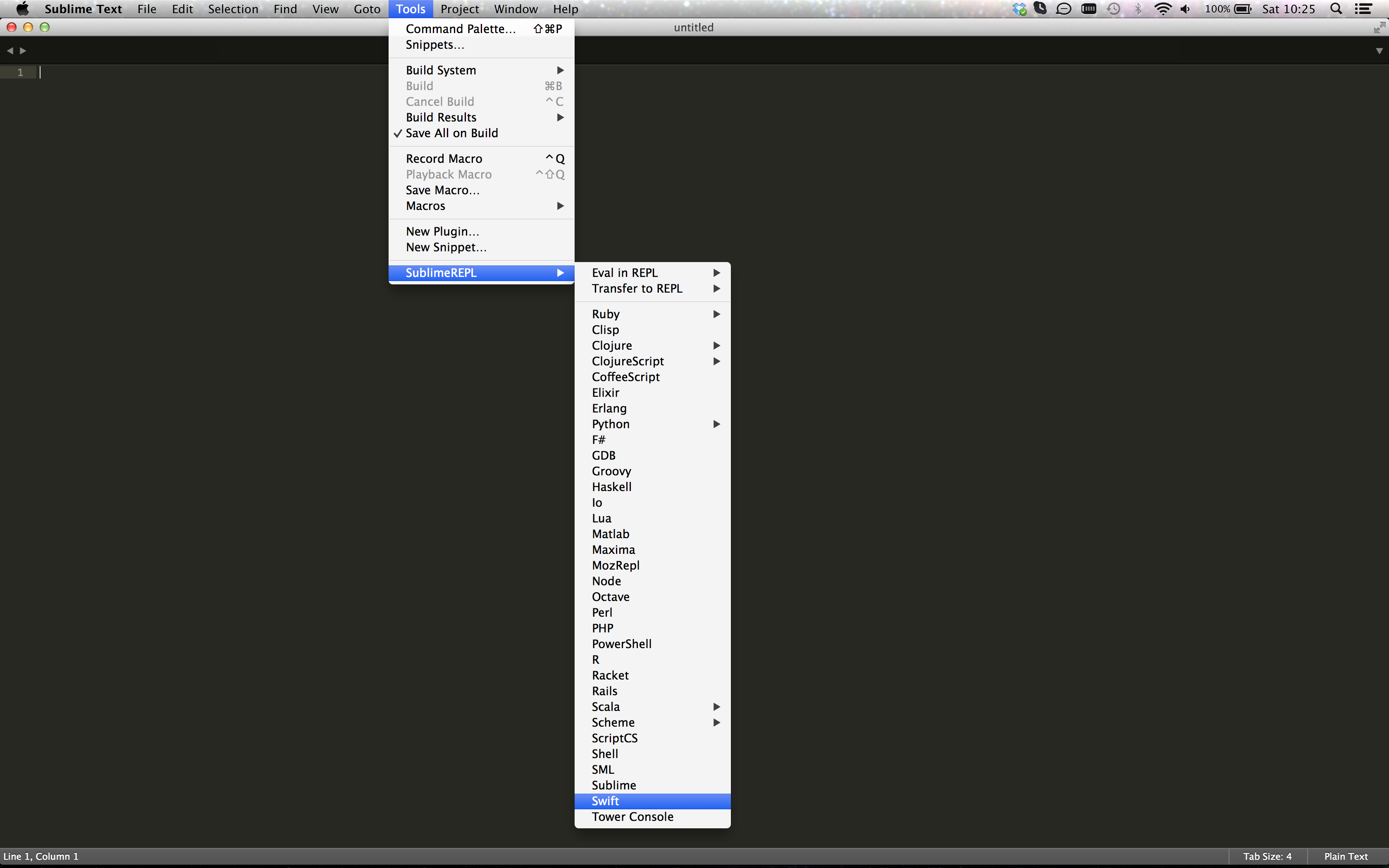Image resolution: width=1389 pixels, height=868 pixels.
Task: Go to next tab with right arrow
Action: pos(23,50)
